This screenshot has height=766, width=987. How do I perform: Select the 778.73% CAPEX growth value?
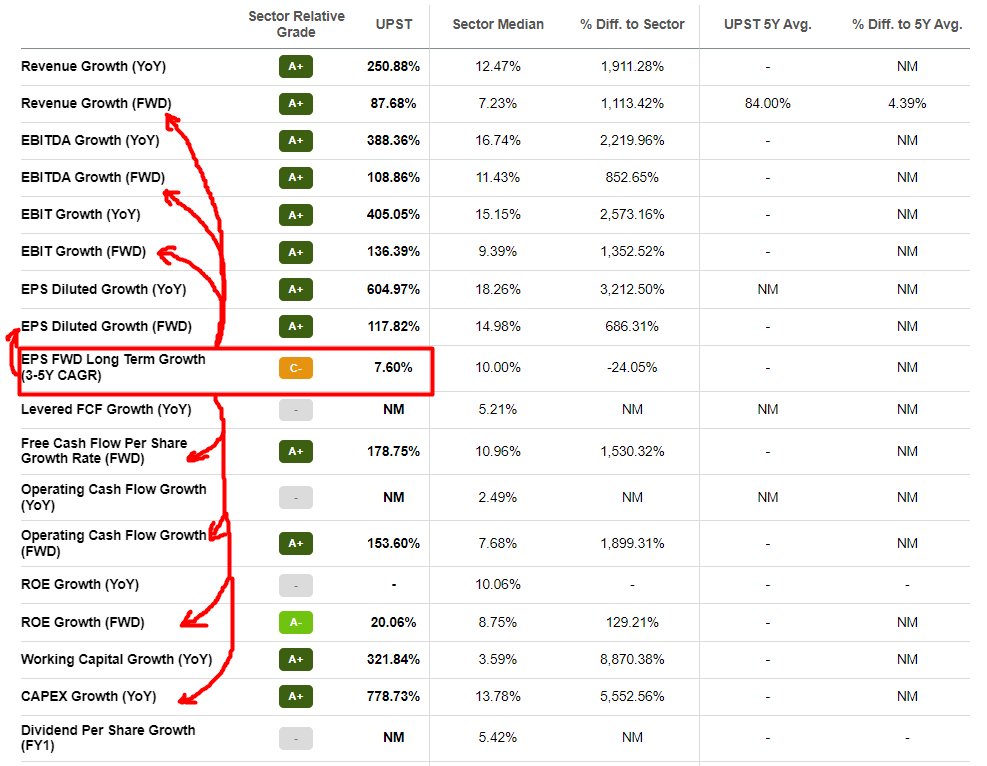(x=393, y=697)
